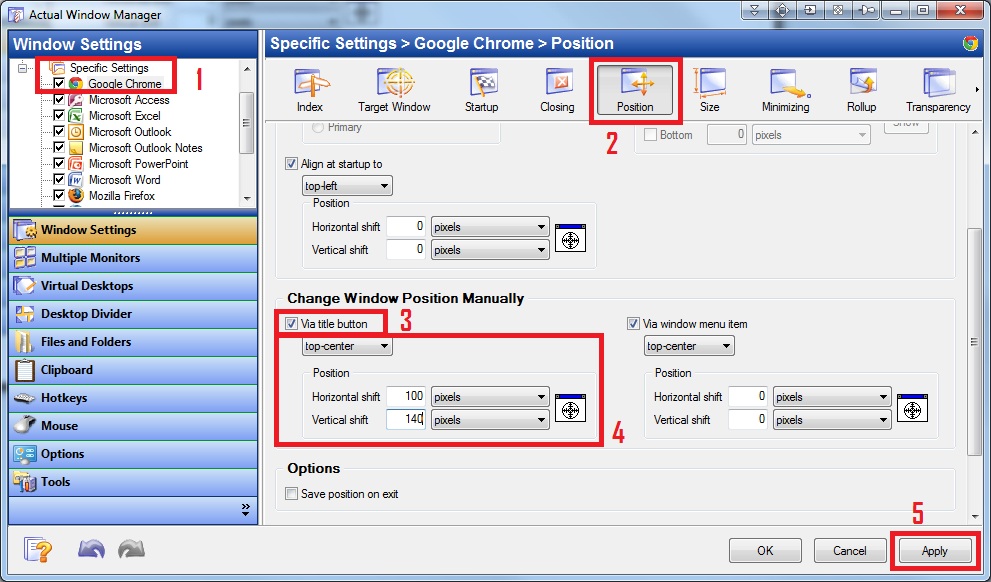This screenshot has height=582, width=991.
Task: Collapse the Specific Settings tree node
Action: (x=23, y=68)
